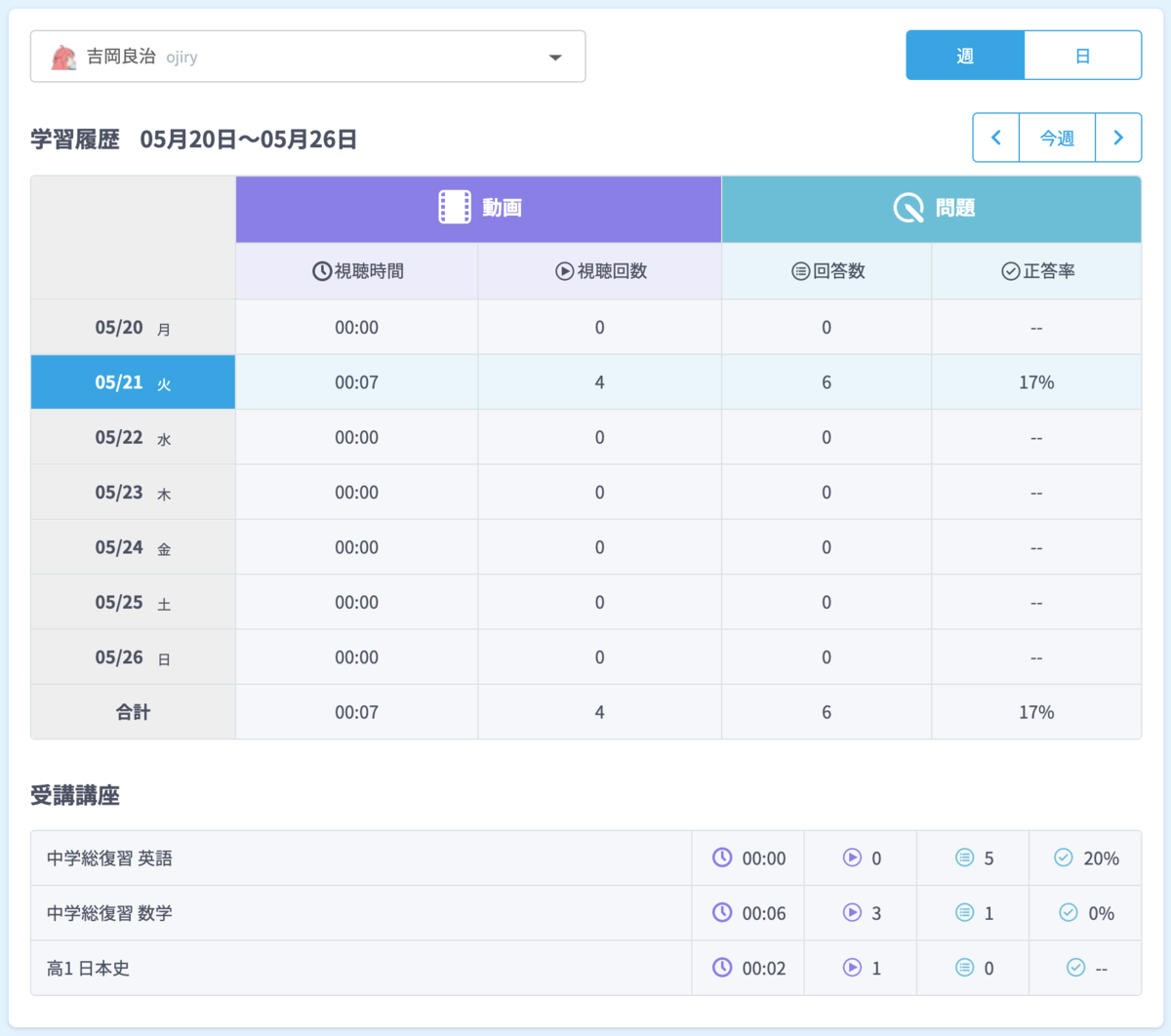Click the play icon next to 視聴回数

click(564, 271)
